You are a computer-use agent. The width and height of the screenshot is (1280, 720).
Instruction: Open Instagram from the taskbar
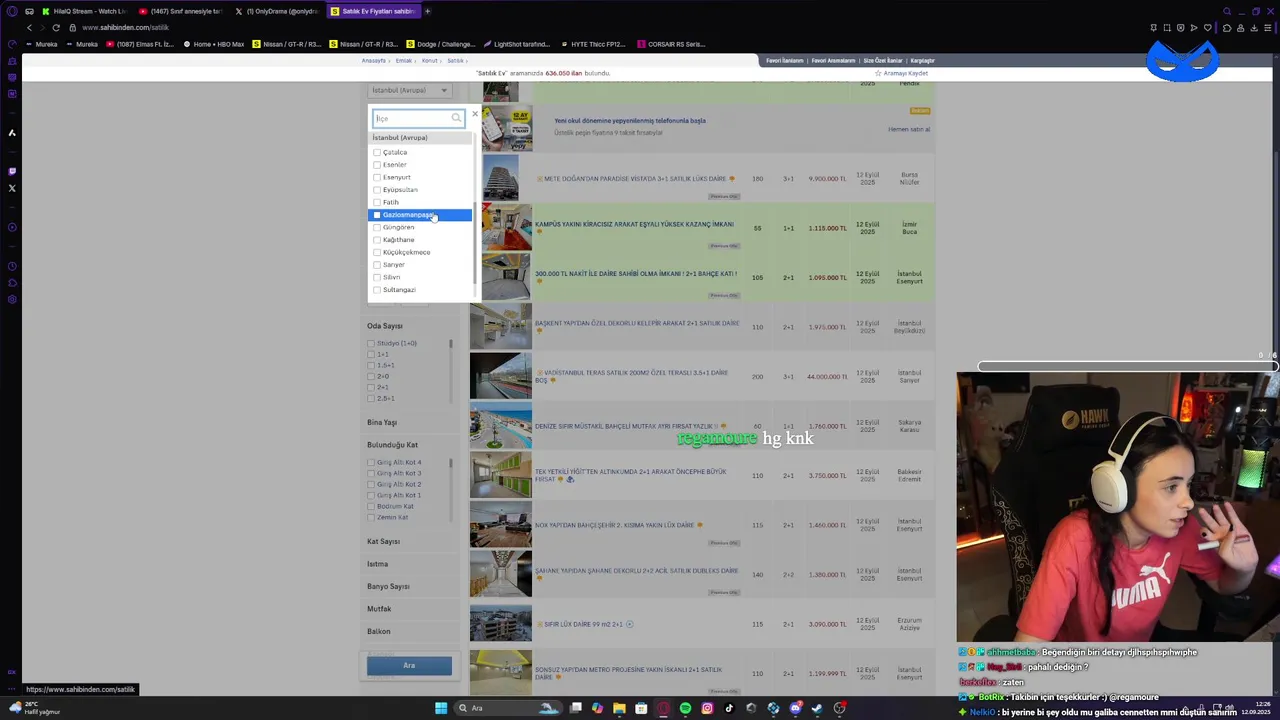pos(707,708)
